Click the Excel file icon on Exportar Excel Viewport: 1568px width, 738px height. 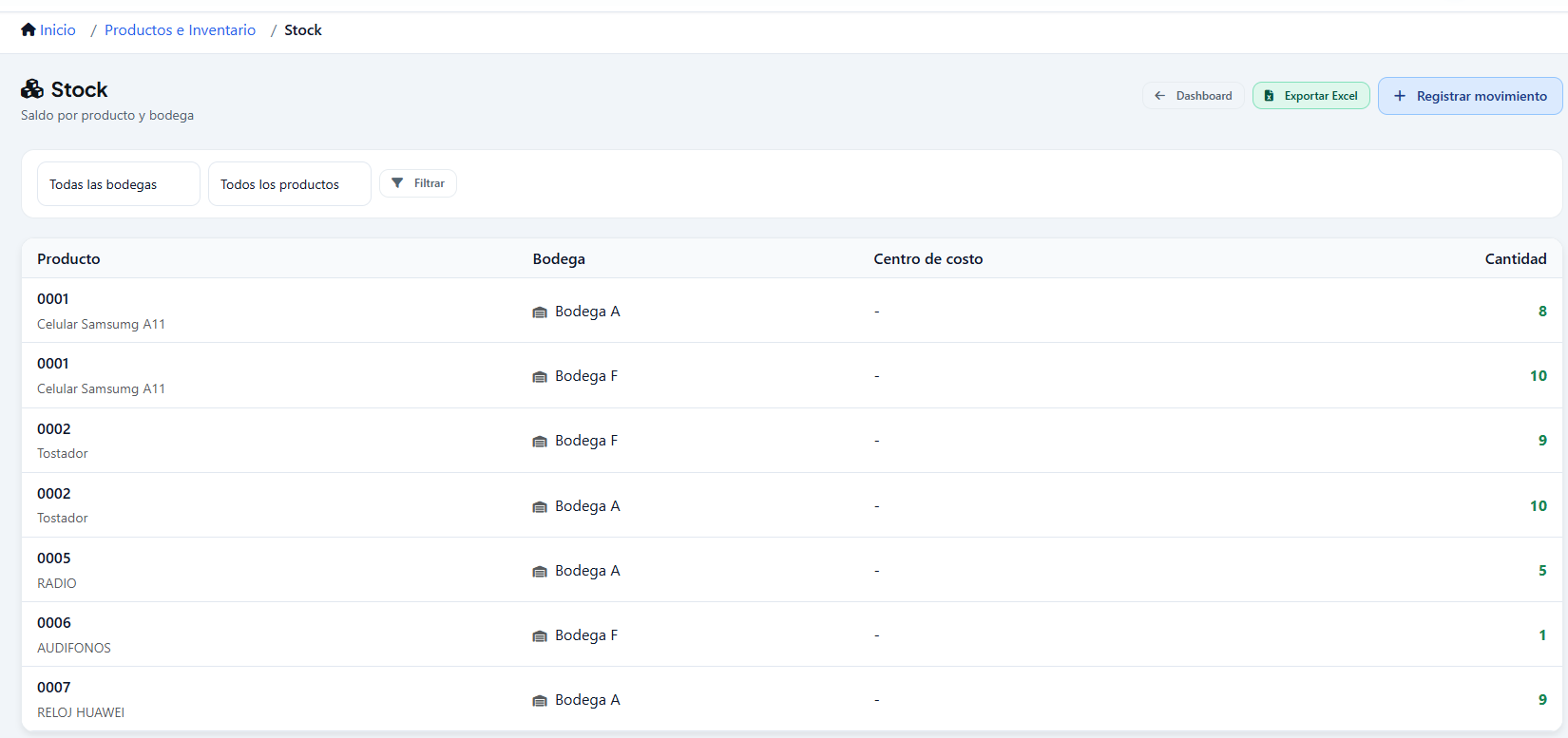pos(1269,96)
